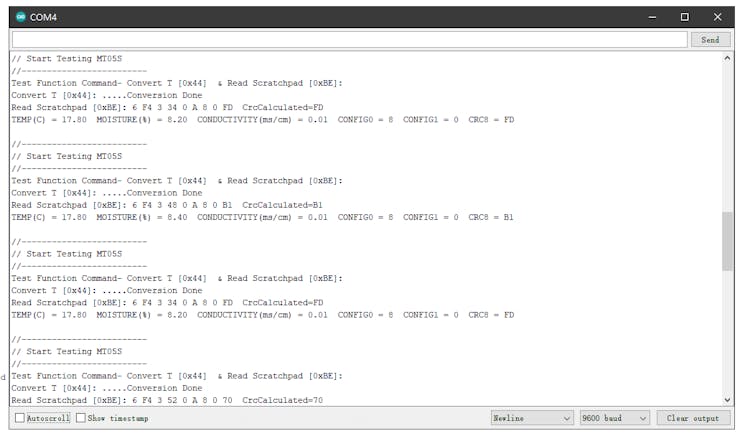Click the scratchpad line ending 'CrcCalculated=70'

(x=168, y=400)
